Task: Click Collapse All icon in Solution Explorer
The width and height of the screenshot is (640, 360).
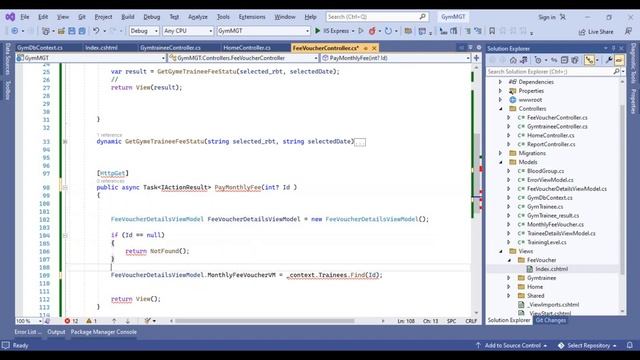Action: 564,60
